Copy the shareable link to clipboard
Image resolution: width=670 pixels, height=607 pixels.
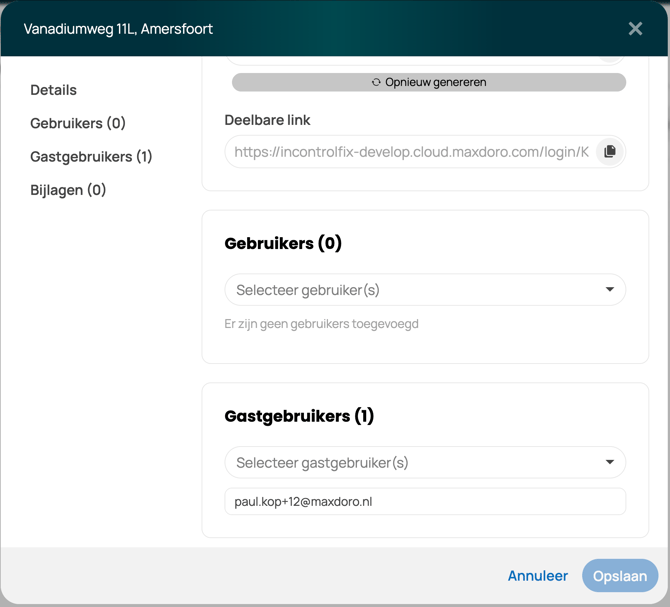tap(609, 152)
